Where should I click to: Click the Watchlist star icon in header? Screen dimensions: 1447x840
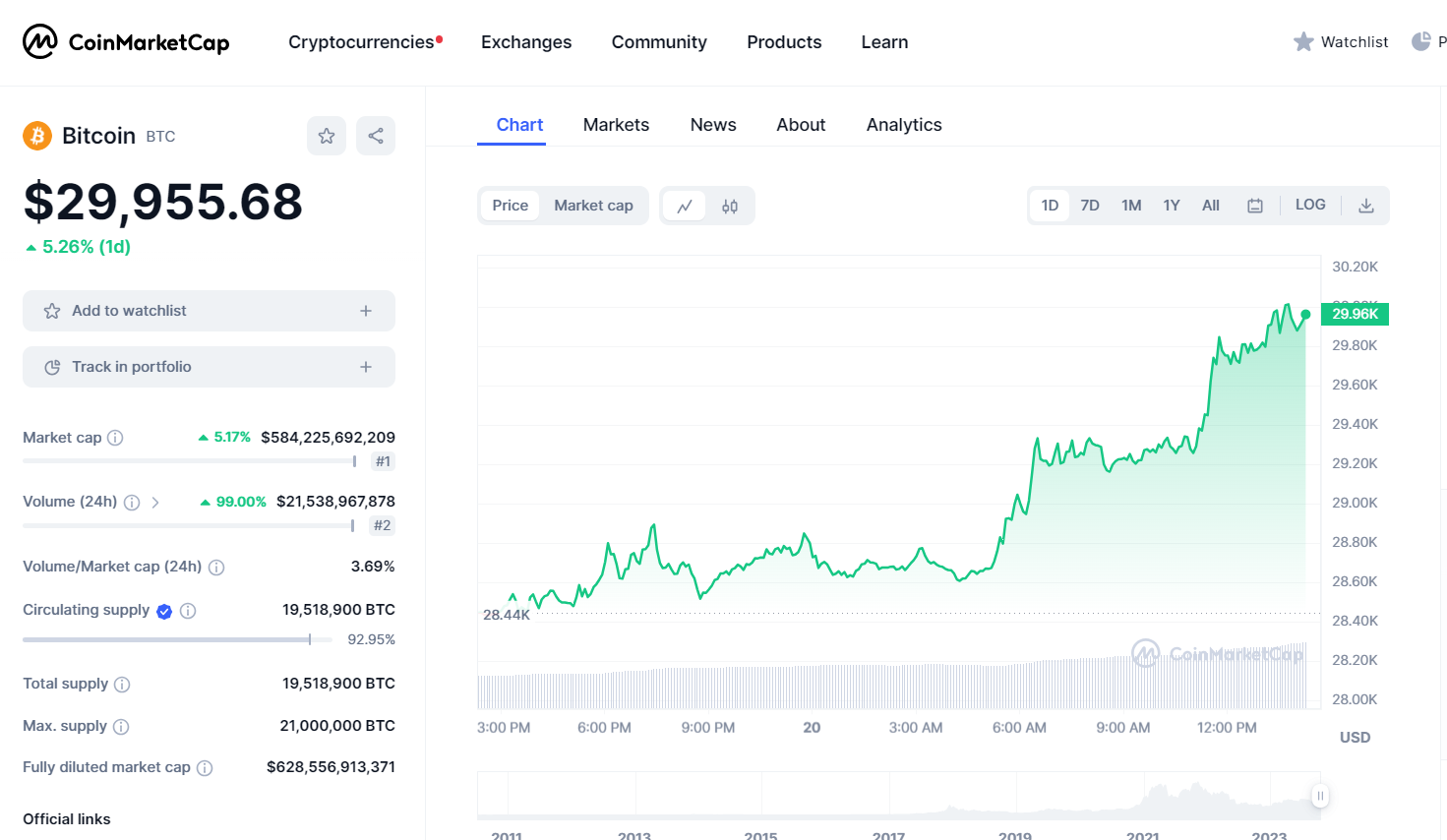coord(1303,41)
